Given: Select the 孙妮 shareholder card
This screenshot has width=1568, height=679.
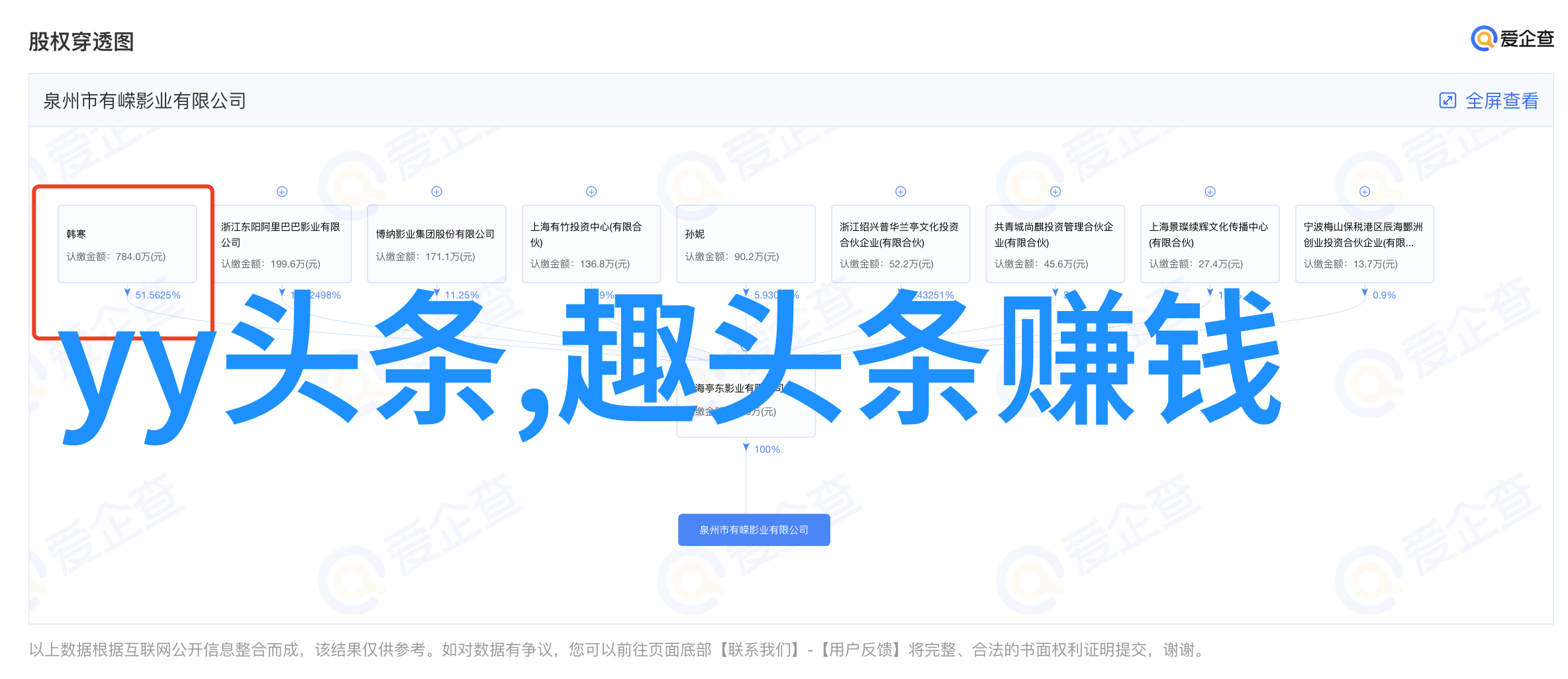Looking at the screenshot, I should [746, 244].
